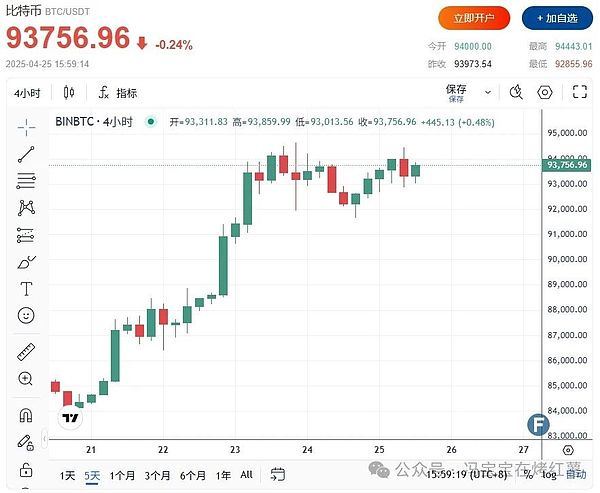
Task: Switch to the 1个月 time range
Action: tap(123, 476)
